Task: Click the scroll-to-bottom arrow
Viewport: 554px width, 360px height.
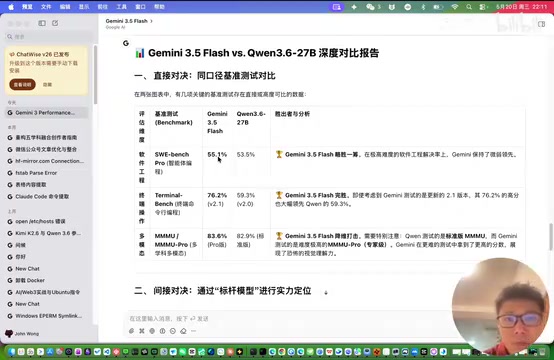Action: click(x=326, y=293)
